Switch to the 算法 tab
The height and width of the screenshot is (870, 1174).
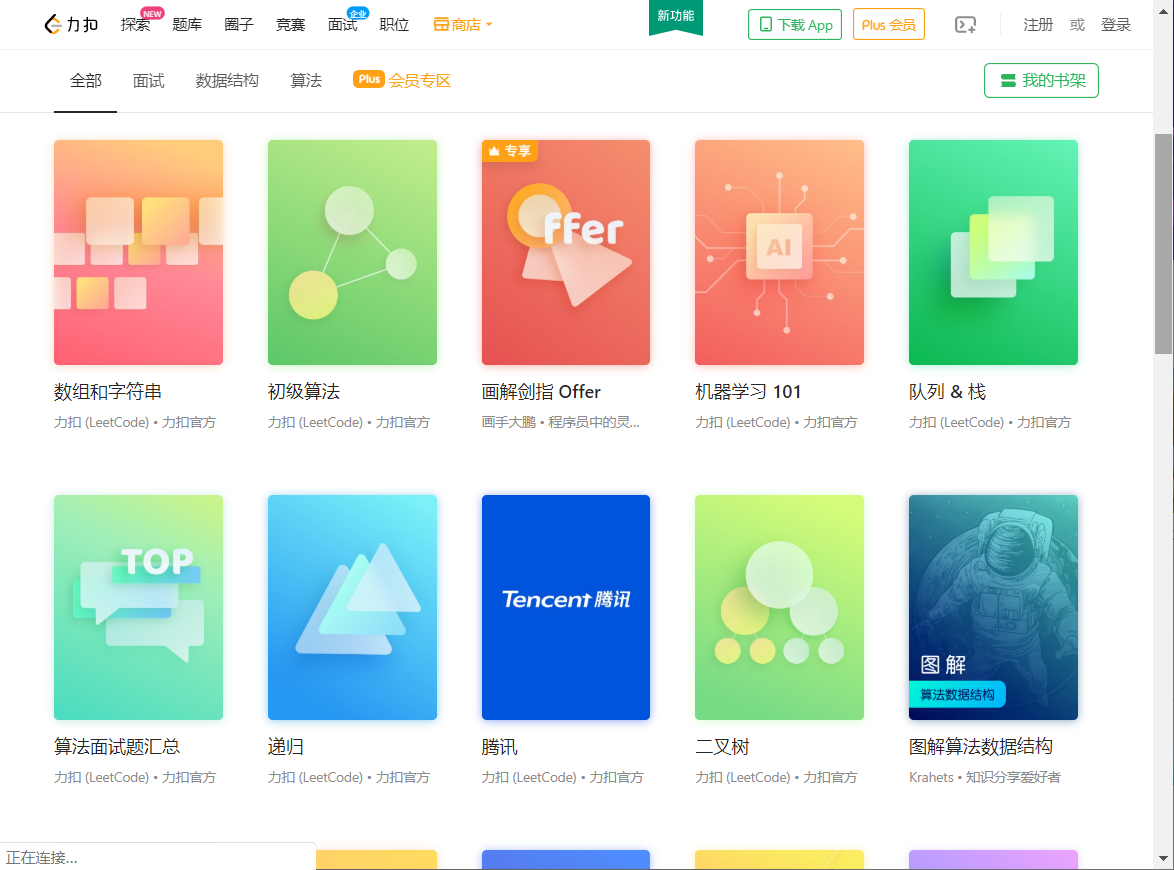click(306, 81)
